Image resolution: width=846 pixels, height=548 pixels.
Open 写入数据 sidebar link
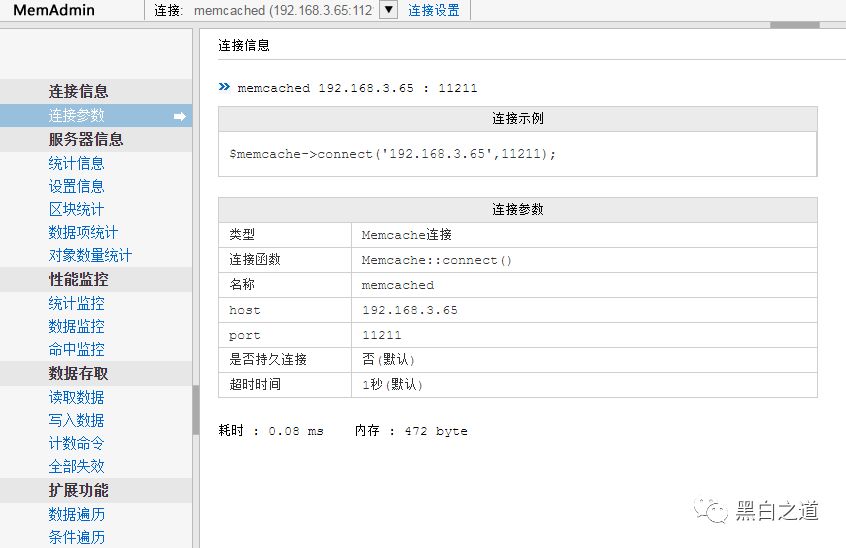coord(76,420)
